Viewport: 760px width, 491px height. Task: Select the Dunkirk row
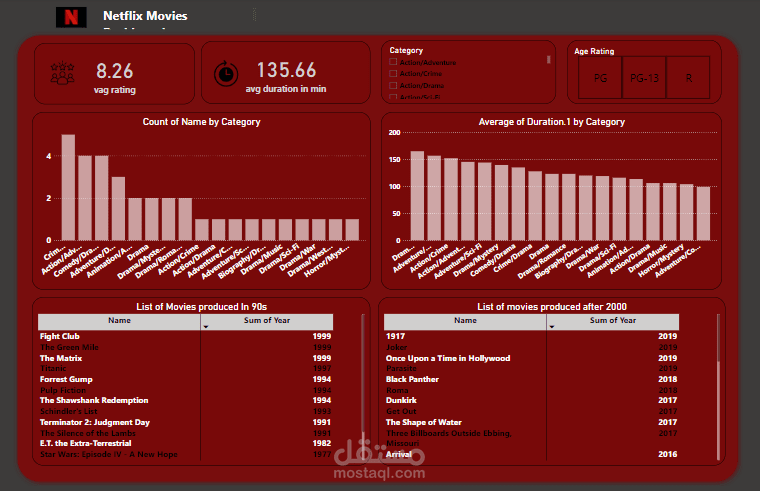click(532, 401)
